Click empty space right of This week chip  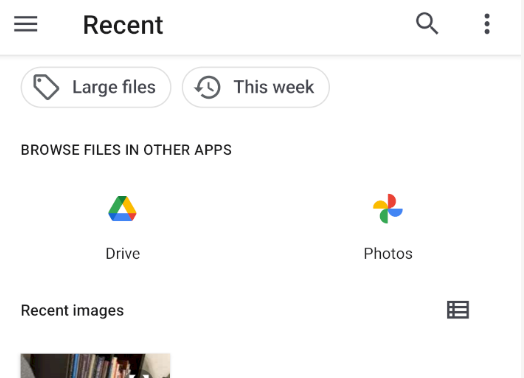(424, 87)
